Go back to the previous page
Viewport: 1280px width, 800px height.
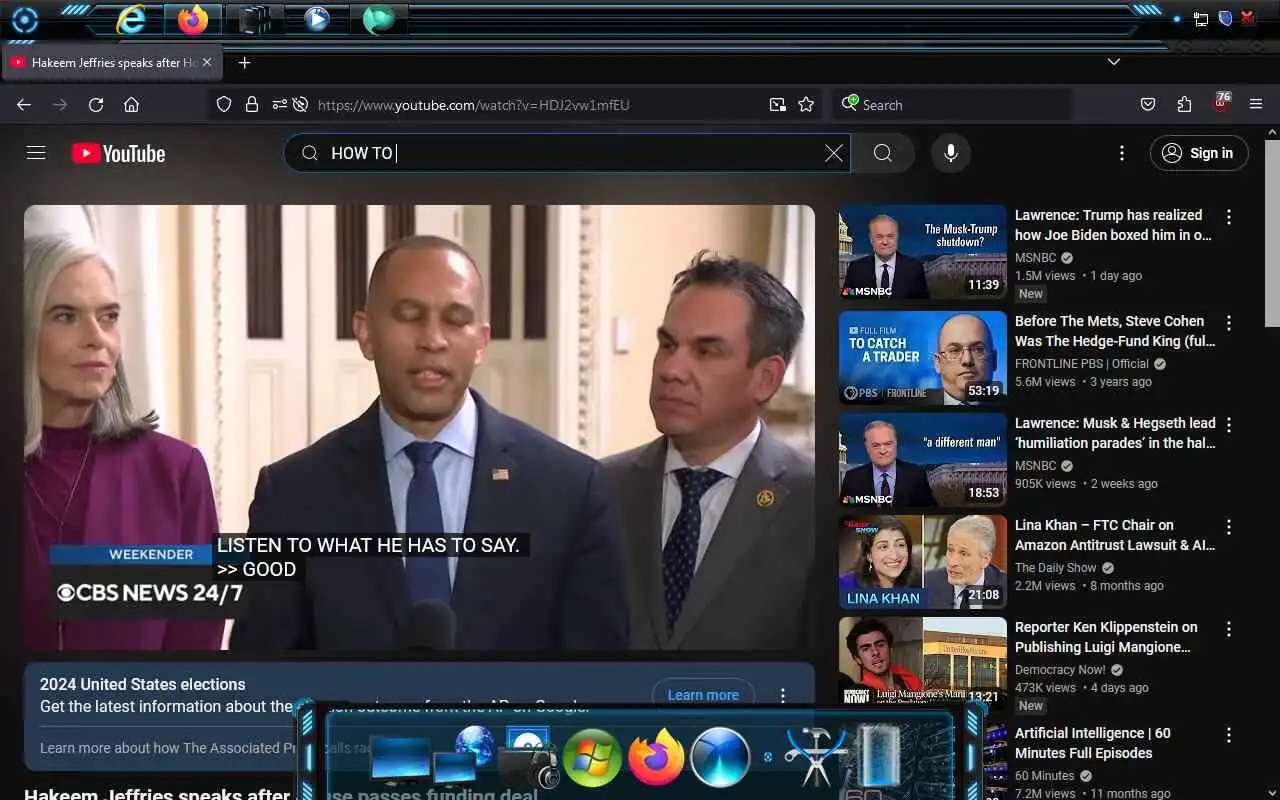pyautogui.click(x=24, y=104)
